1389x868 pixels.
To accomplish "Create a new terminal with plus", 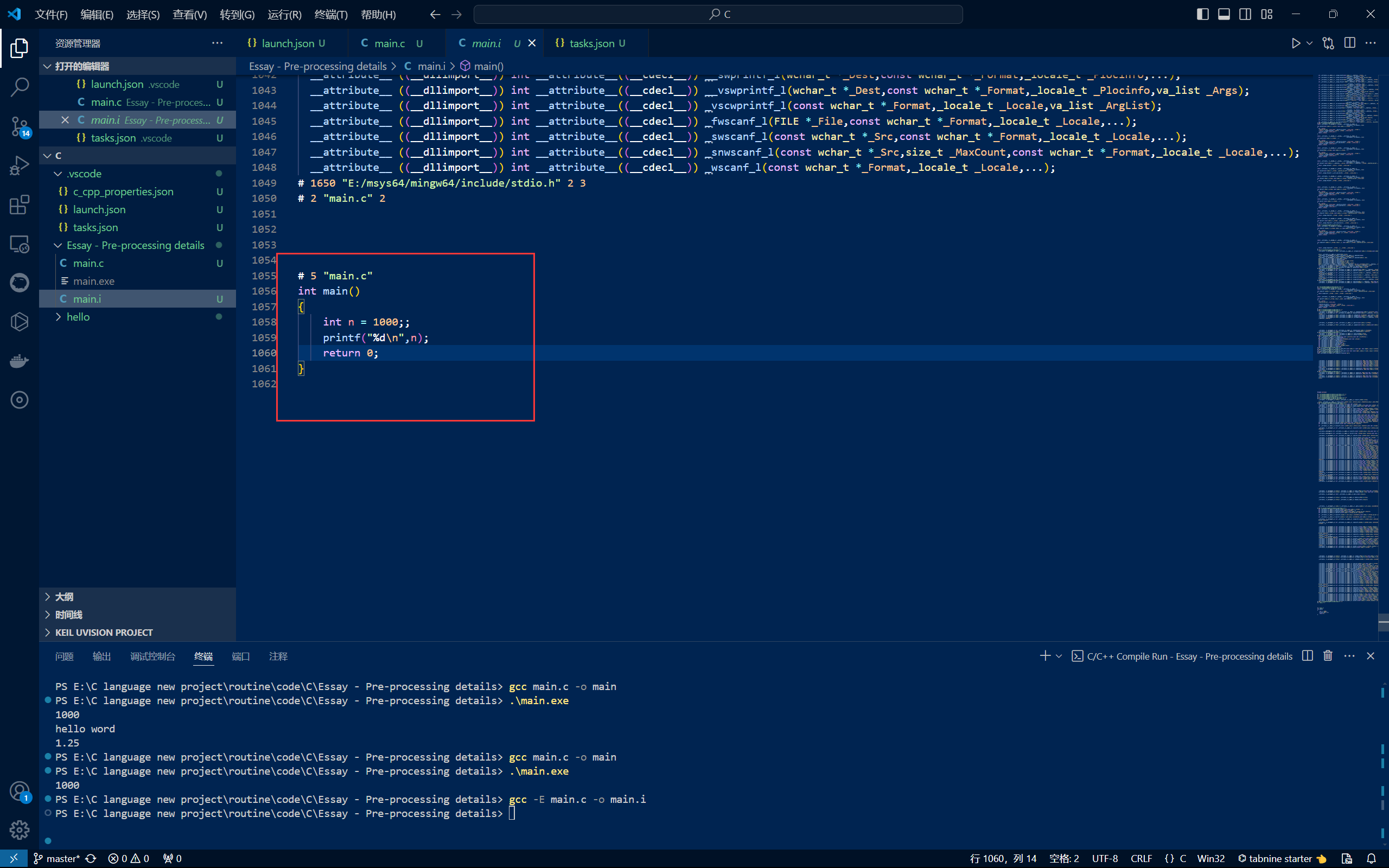I will tap(1045, 655).
